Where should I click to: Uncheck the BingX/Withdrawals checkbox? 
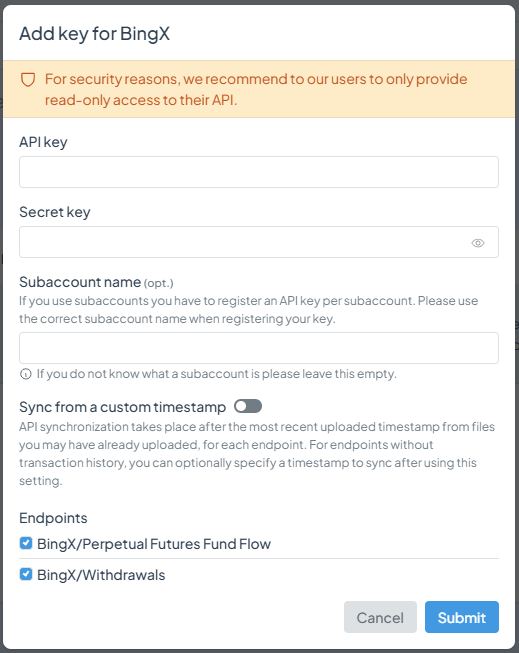coord(26,574)
